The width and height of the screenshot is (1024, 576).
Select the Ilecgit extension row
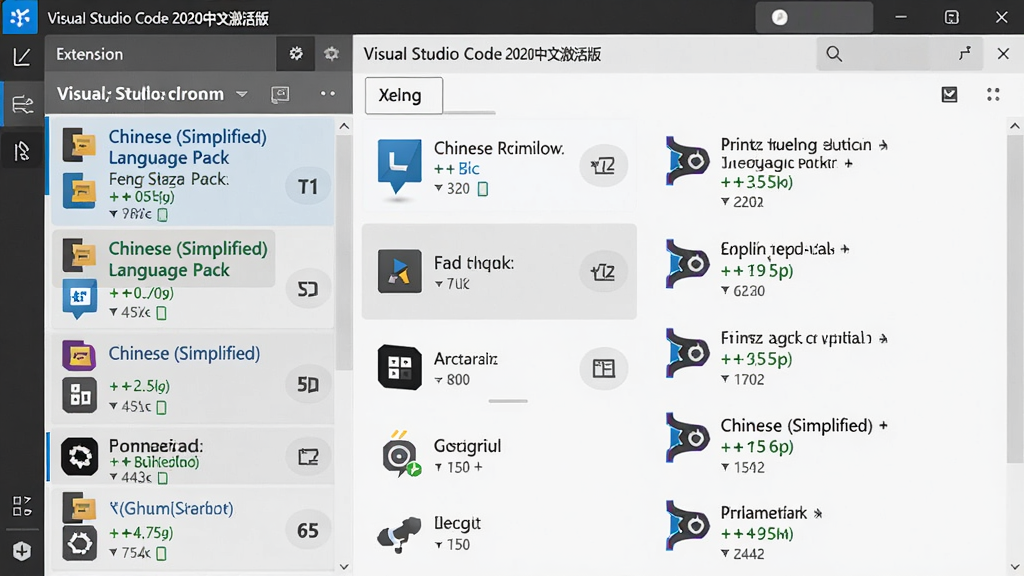point(499,534)
